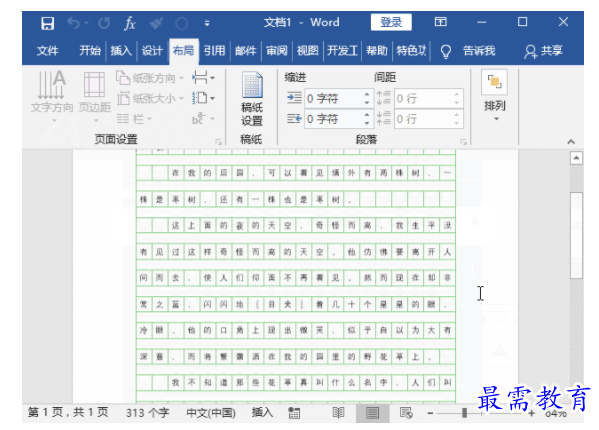Click the circle icon in the quick access toolbar
This screenshot has width=599, height=430.
tap(181, 23)
